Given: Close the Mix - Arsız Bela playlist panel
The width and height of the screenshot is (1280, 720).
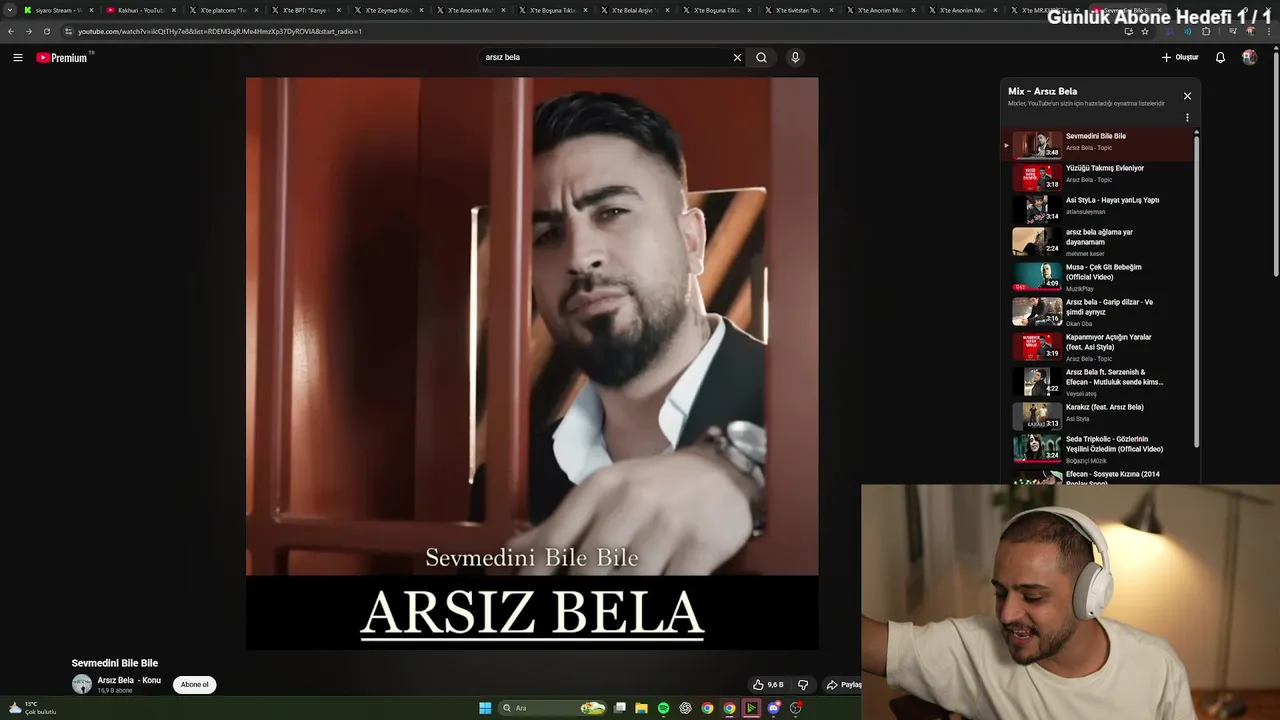Looking at the screenshot, I should (x=1187, y=96).
